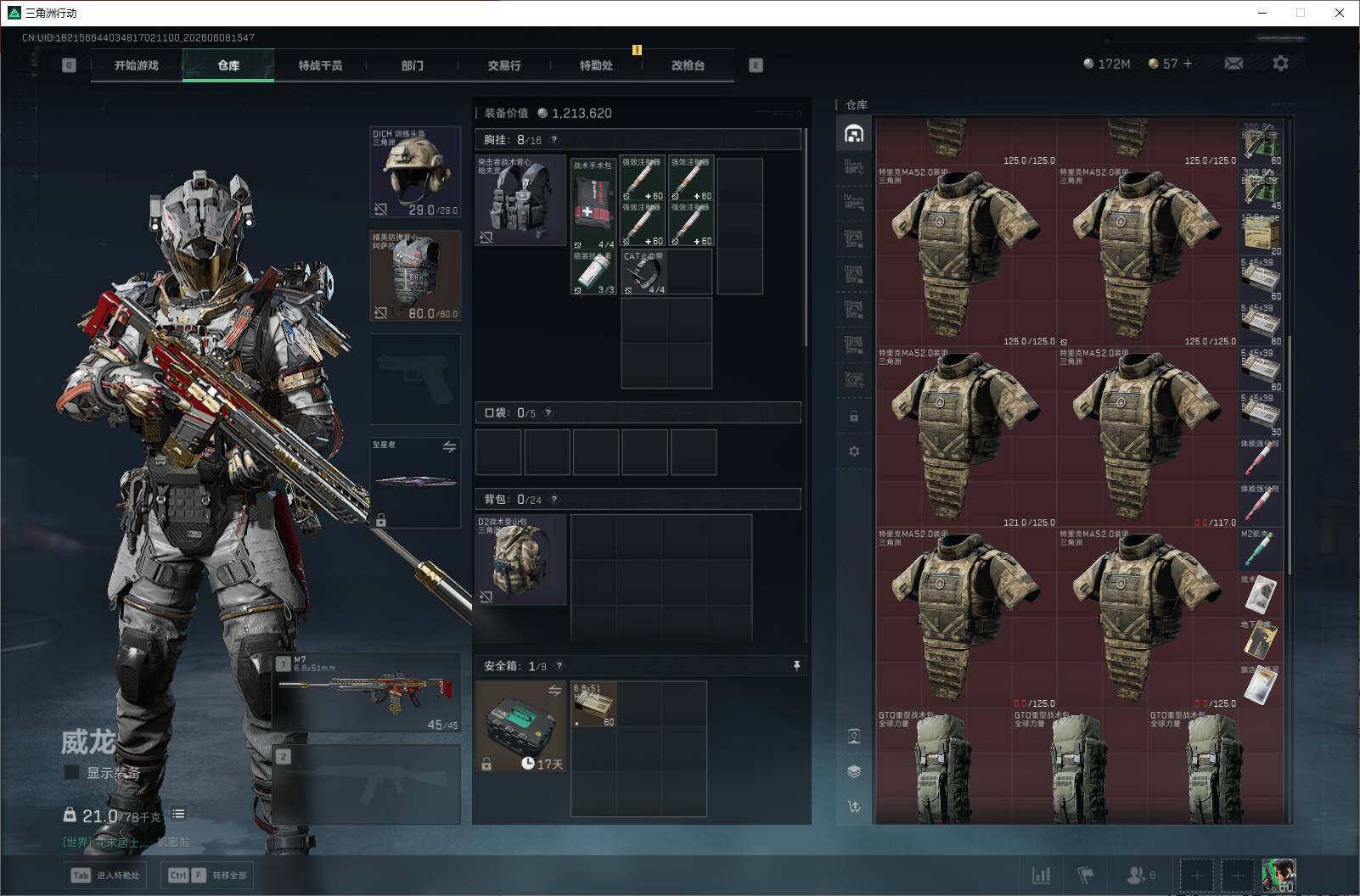
Task: Show help for 胸挂 capacity
Action: (554, 140)
